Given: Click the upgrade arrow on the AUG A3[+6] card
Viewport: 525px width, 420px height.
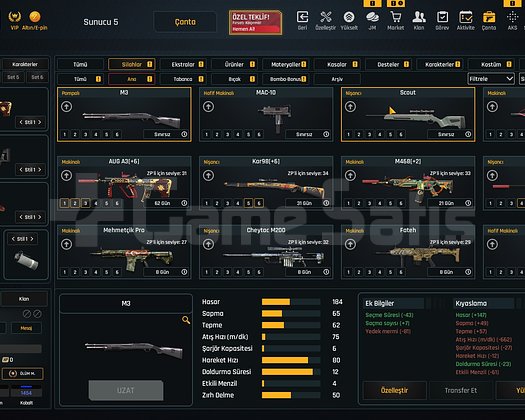Looking at the screenshot, I should point(66,175).
